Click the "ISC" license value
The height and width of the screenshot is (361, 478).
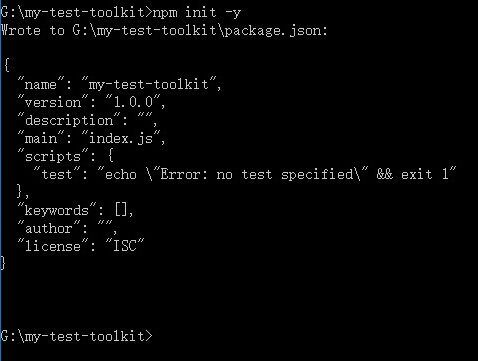[x=125, y=246]
